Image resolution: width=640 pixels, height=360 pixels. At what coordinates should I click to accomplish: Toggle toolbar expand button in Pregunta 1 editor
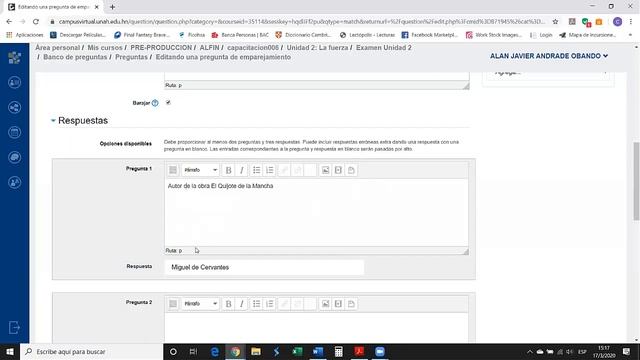pyautogui.click(x=173, y=170)
